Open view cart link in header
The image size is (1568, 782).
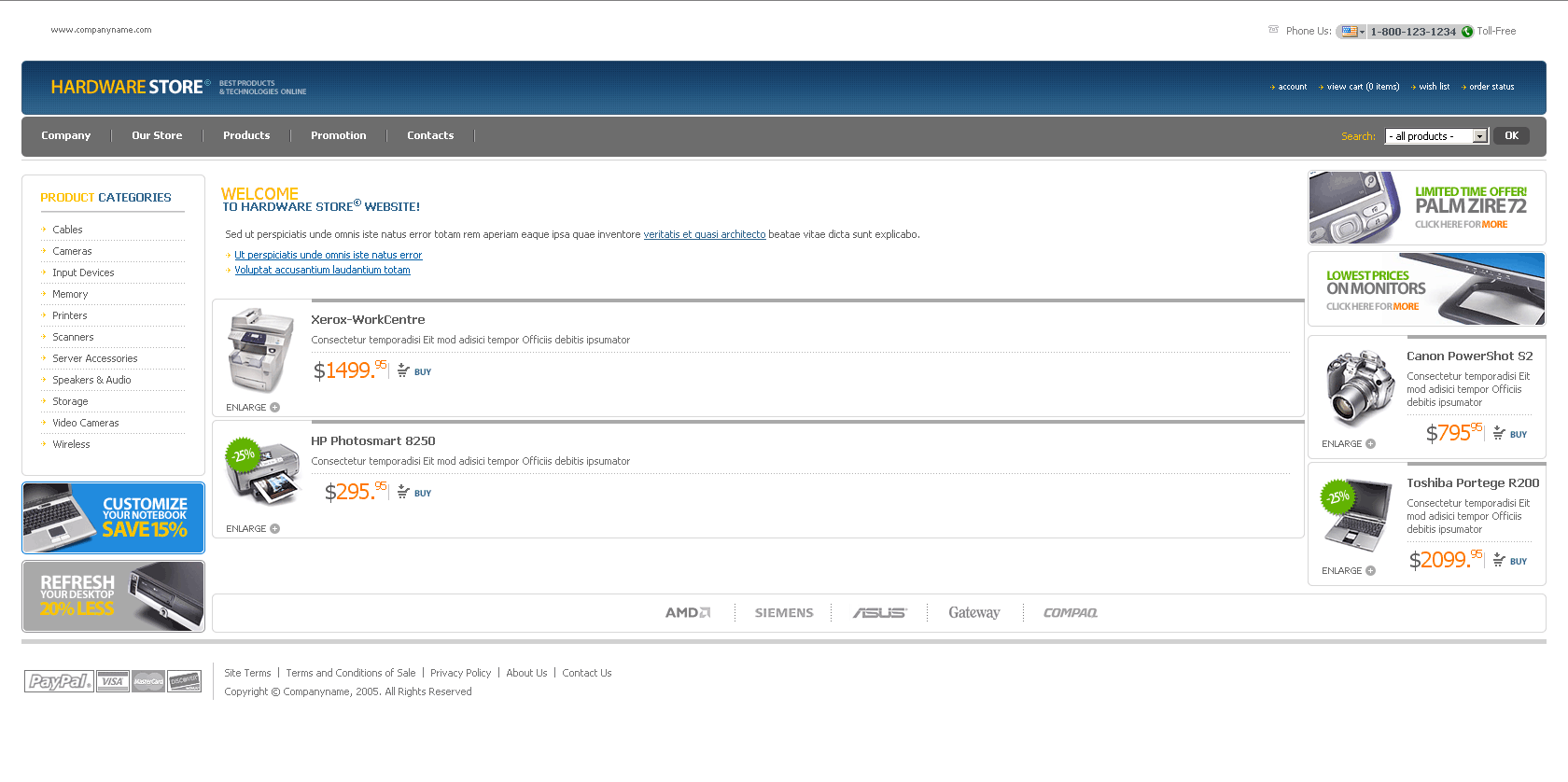pos(1363,87)
